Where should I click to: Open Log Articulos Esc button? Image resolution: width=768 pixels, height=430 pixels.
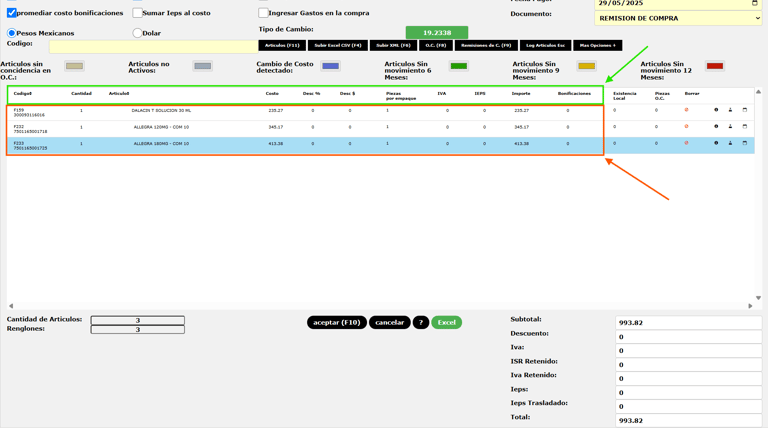coord(545,46)
